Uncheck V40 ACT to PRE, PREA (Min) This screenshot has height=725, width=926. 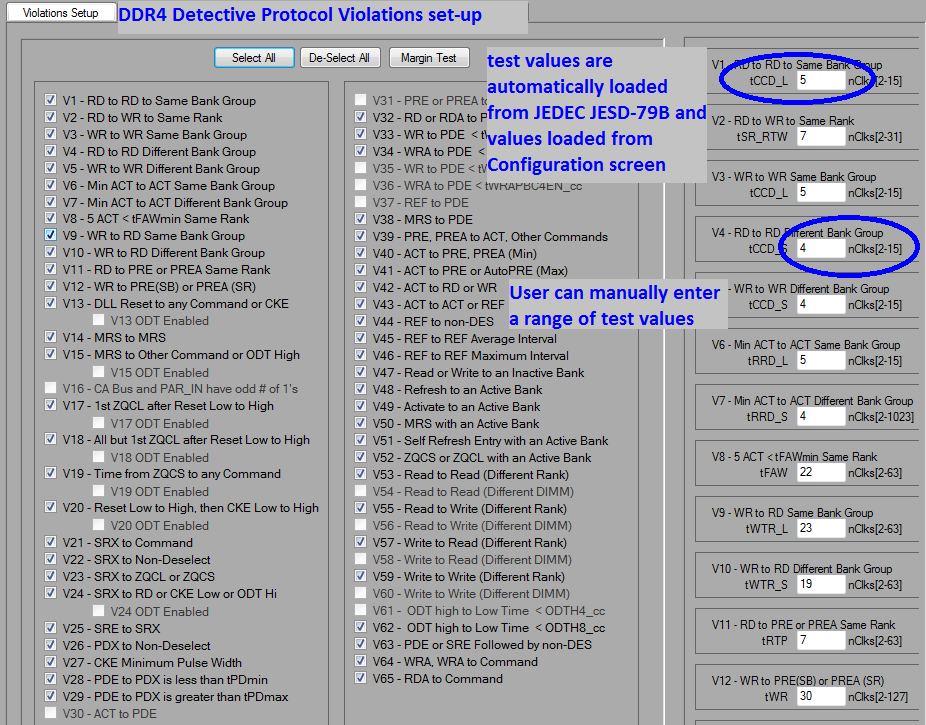(x=360, y=253)
